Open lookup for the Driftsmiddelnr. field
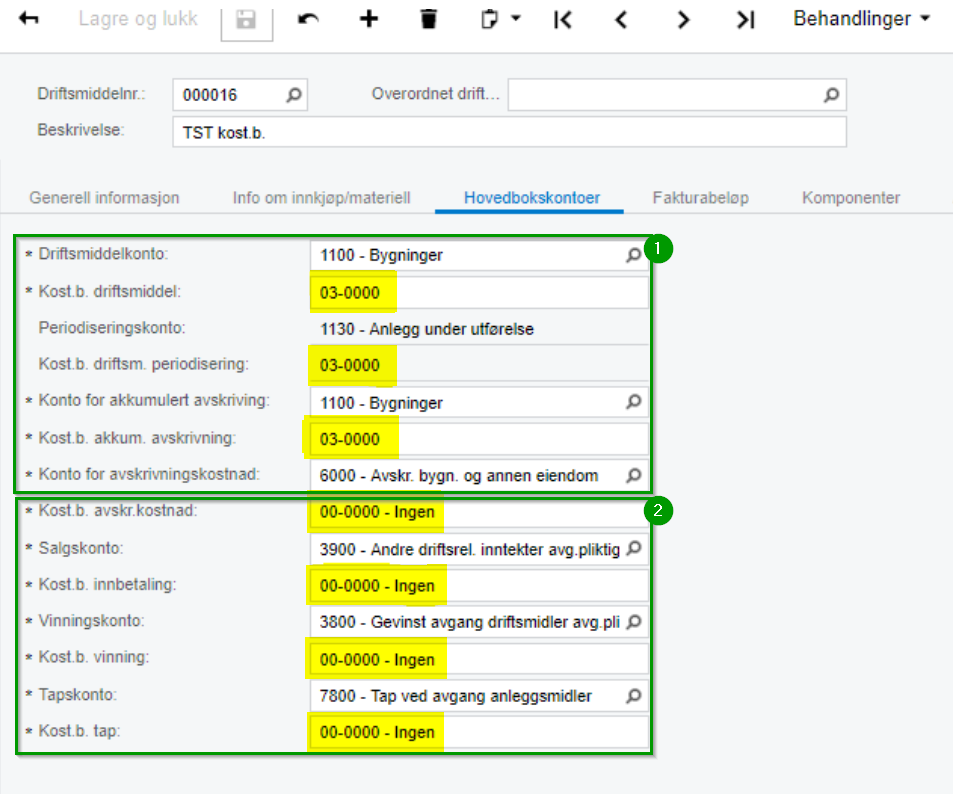 pos(294,95)
